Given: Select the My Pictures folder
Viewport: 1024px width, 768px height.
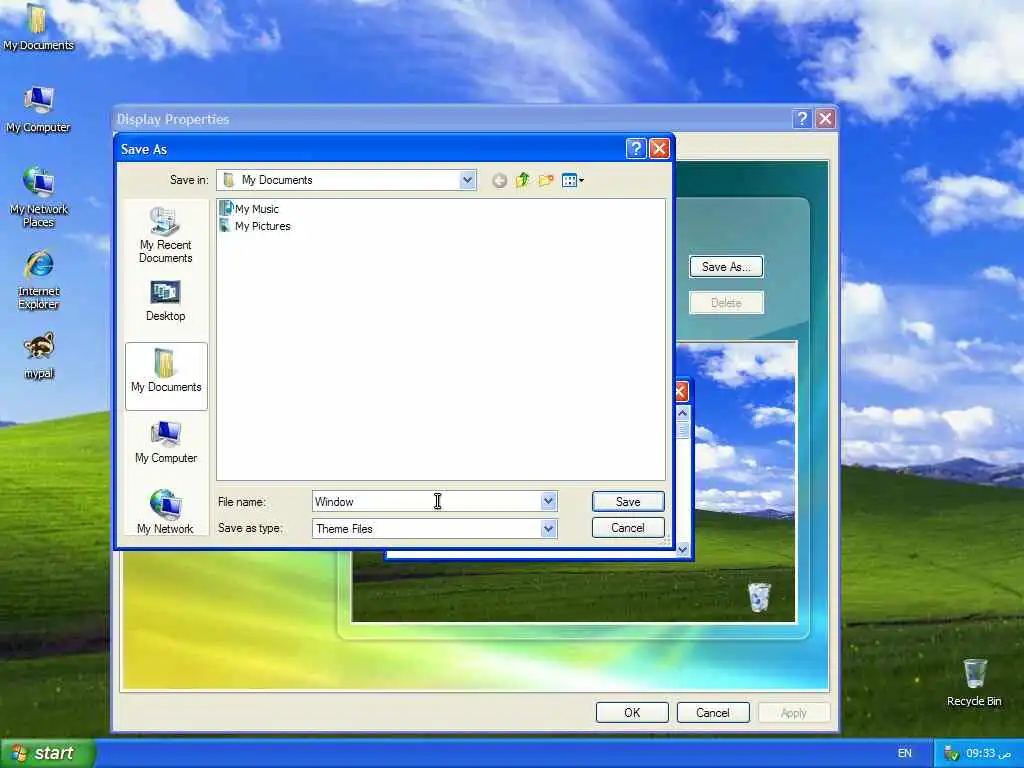Looking at the screenshot, I should [x=255, y=226].
